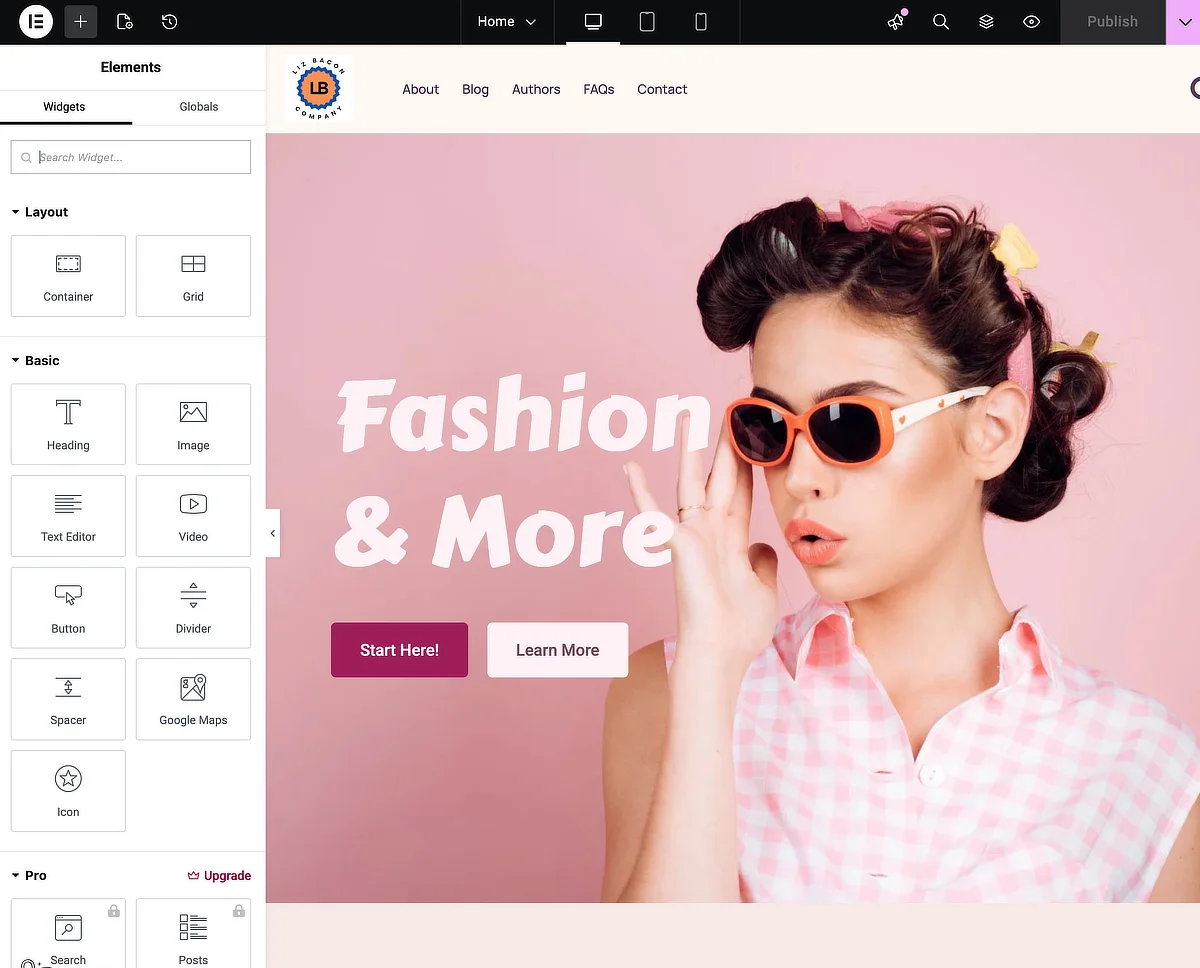Switch to mobile responsive view
The width and height of the screenshot is (1200, 968).
click(x=701, y=22)
